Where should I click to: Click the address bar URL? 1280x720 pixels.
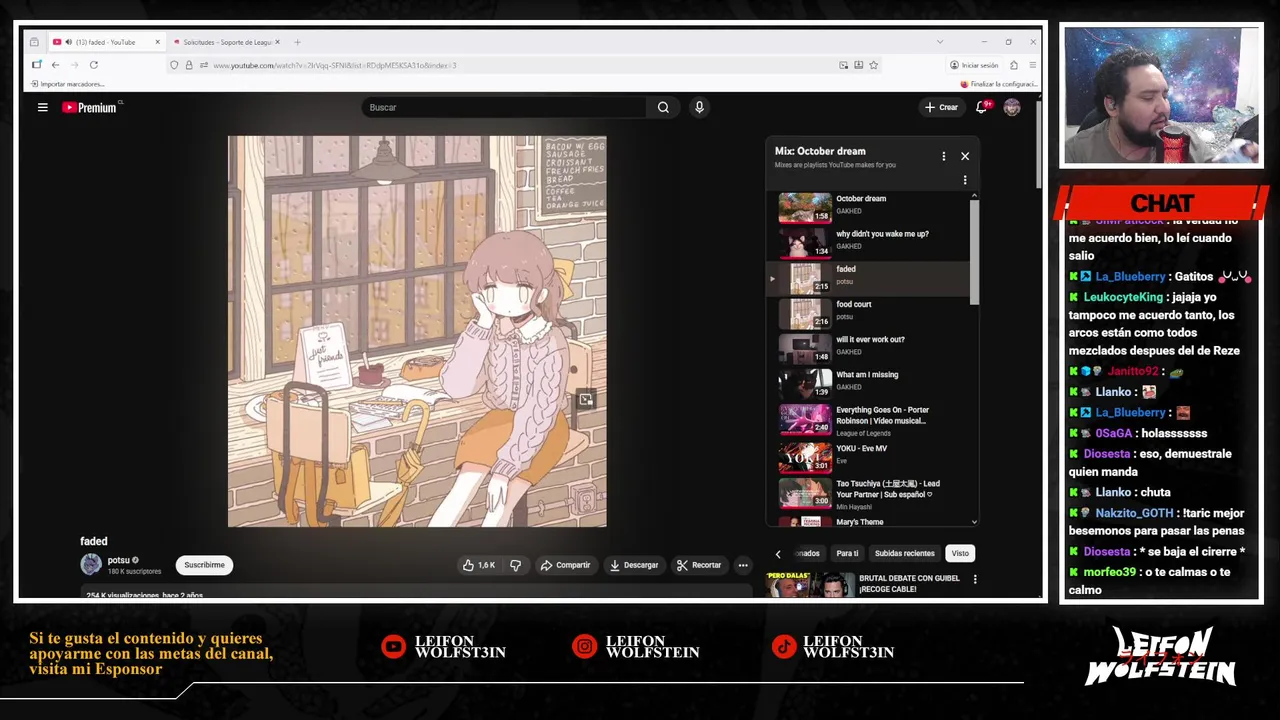tap(335, 65)
